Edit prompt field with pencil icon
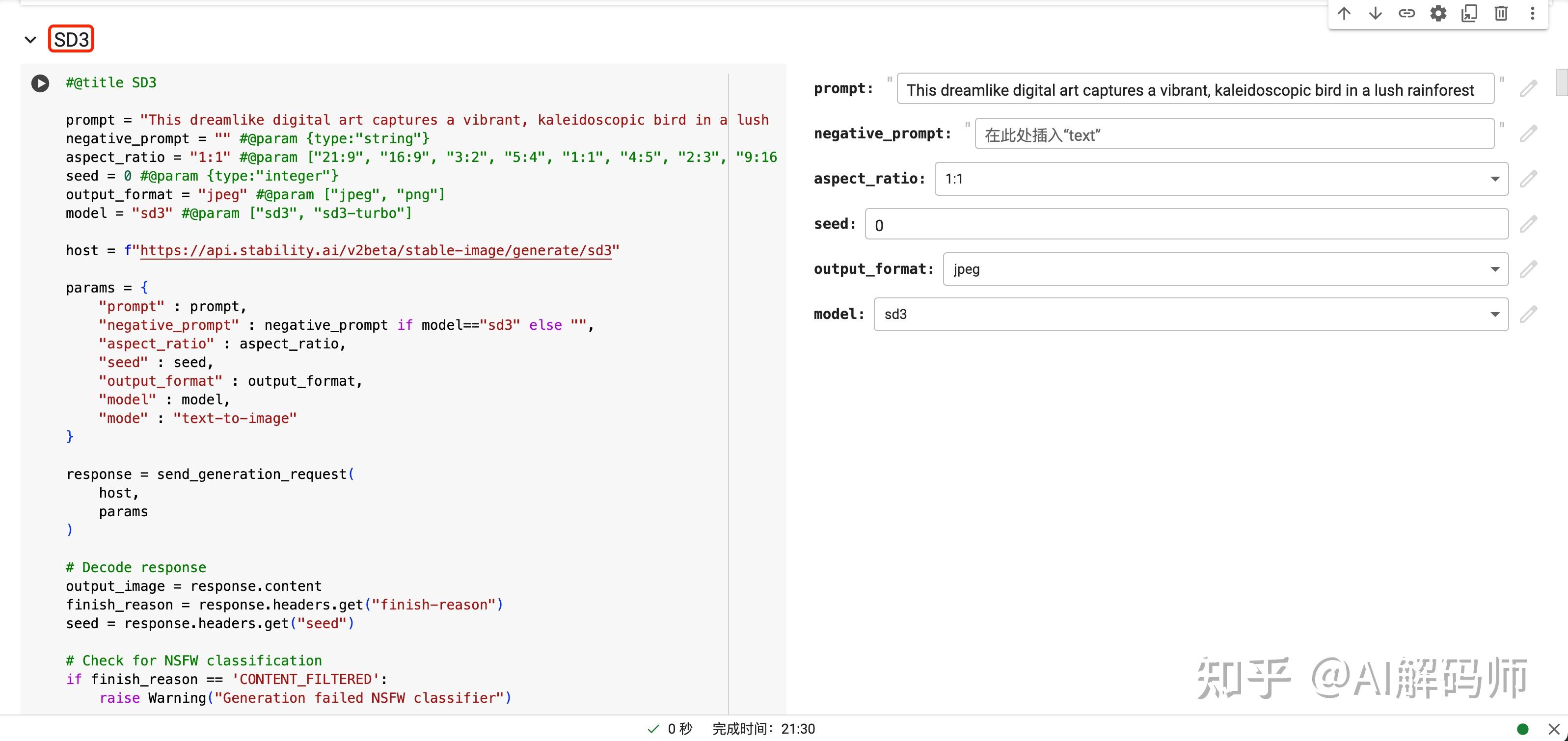The image size is (1568, 741). pyautogui.click(x=1528, y=89)
